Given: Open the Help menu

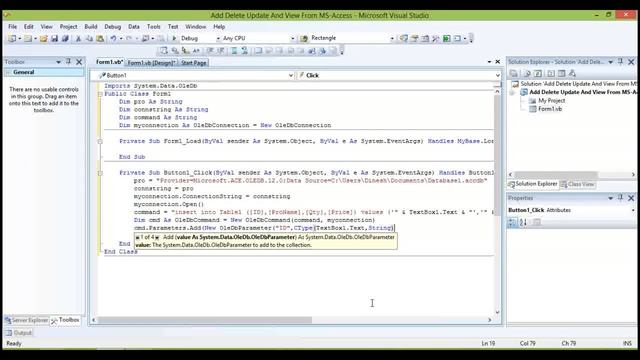Looking at the screenshot, I should [x=219, y=27].
